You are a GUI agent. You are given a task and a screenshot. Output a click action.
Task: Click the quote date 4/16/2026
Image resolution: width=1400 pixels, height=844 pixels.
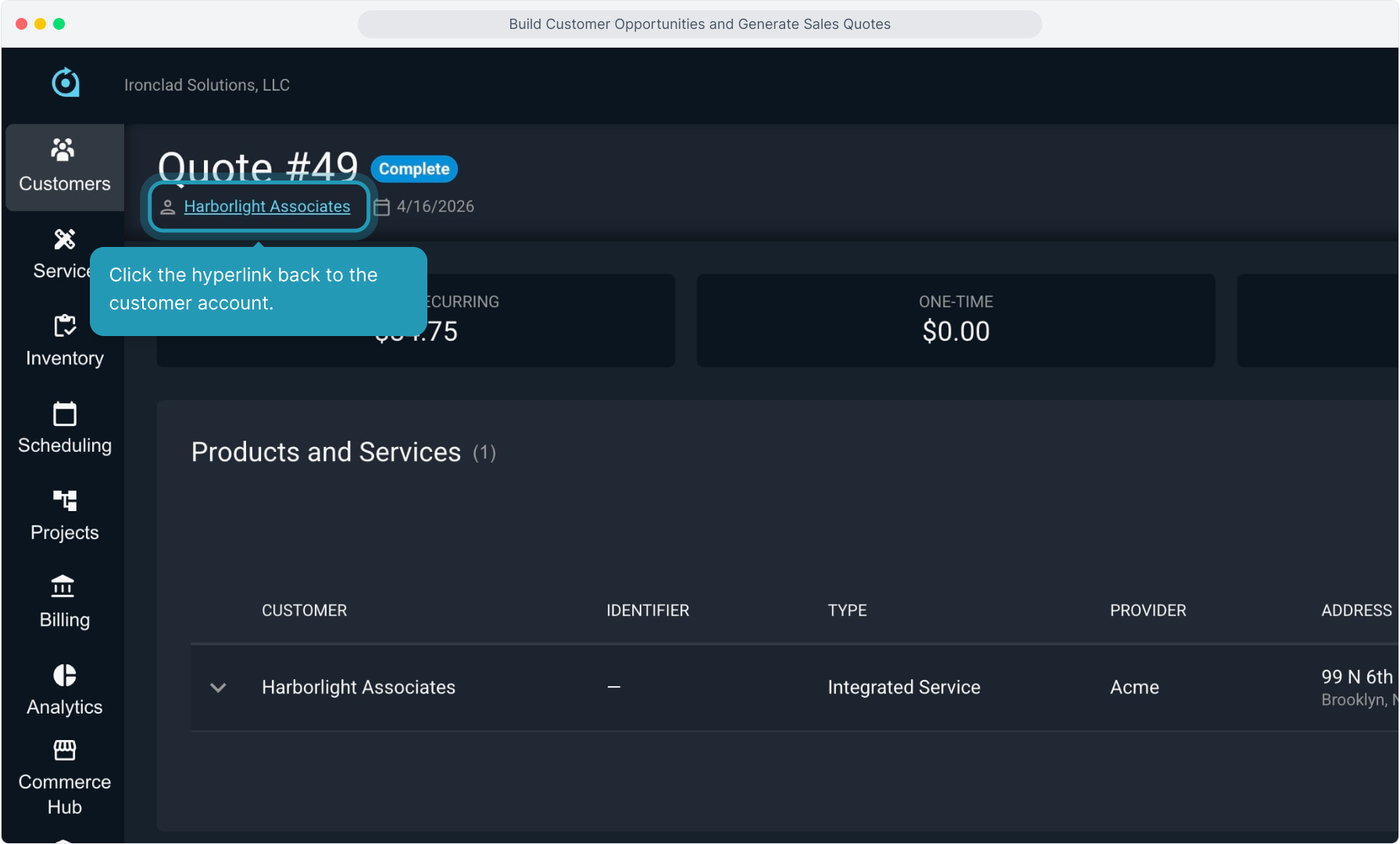[434, 206]
